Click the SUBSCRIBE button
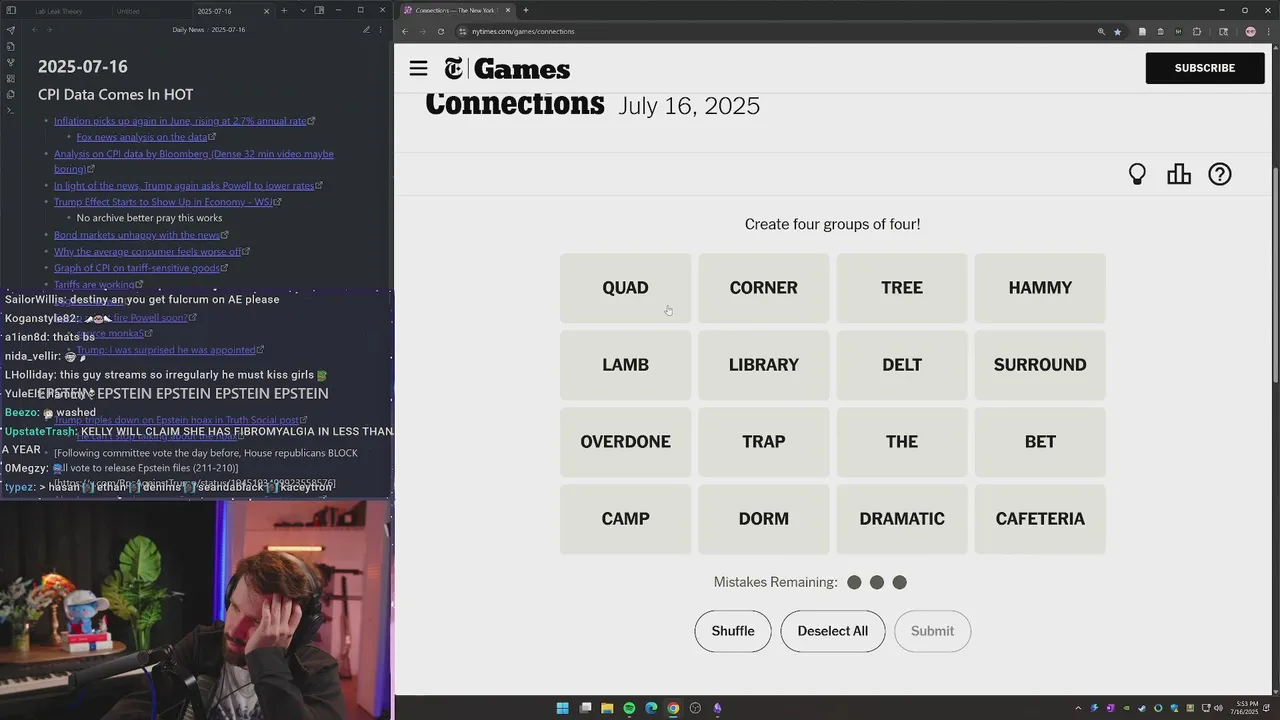1280x720 pixels. (1205, 68)
